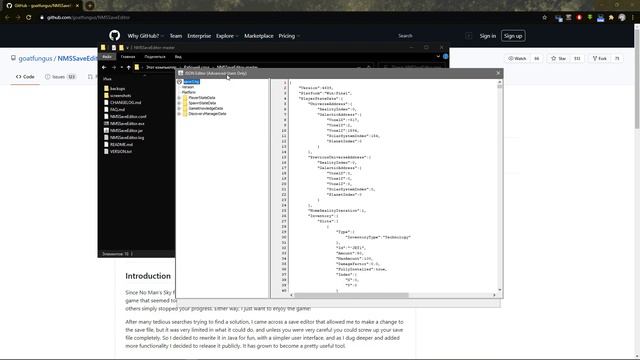Select the PlayerStateData folder label
This screenshot has width=640, height=360.
[x=202, y=98]
